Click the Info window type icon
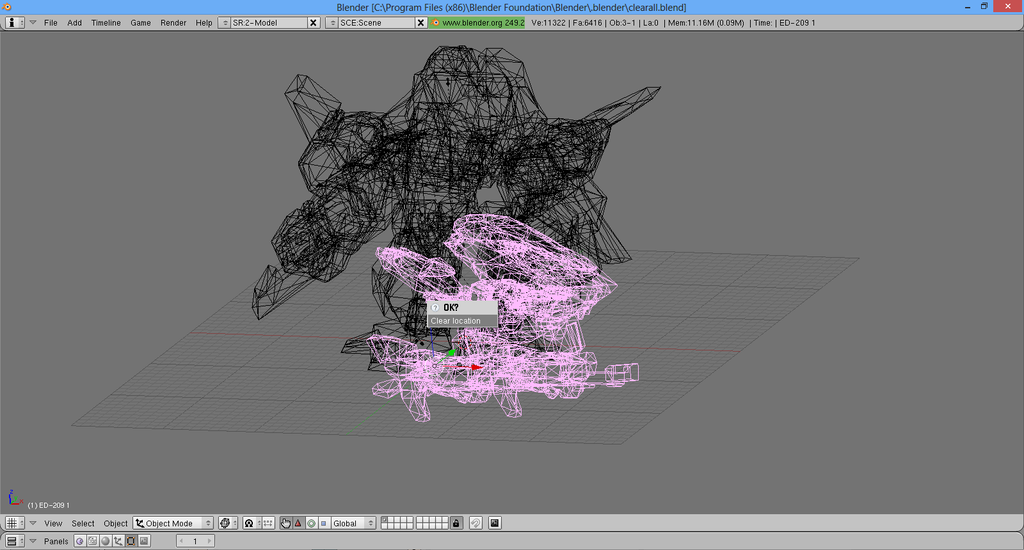This screenshot has width=1024, height=550. 14,23
